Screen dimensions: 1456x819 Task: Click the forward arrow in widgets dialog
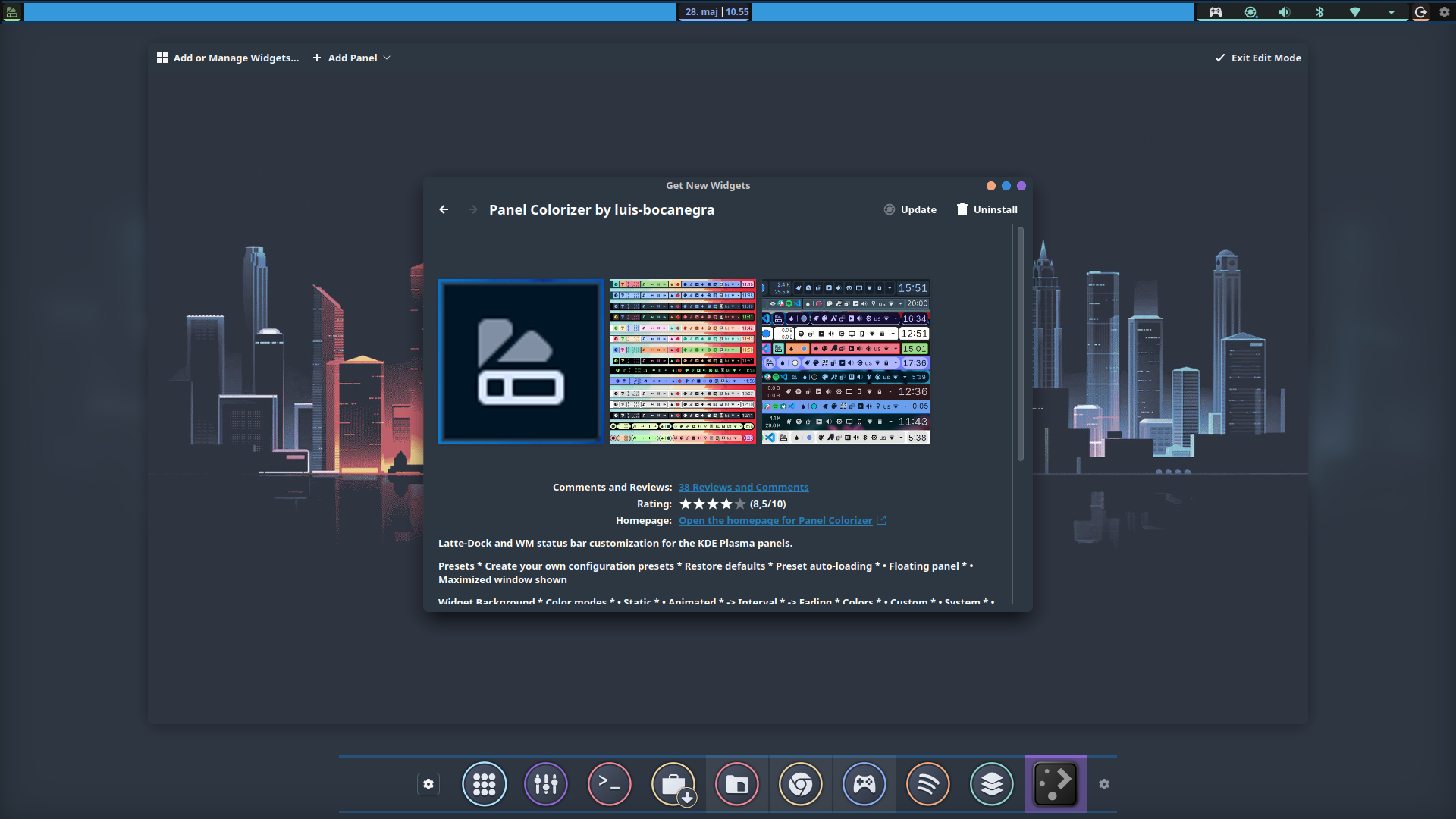click(x=472, y=209)
